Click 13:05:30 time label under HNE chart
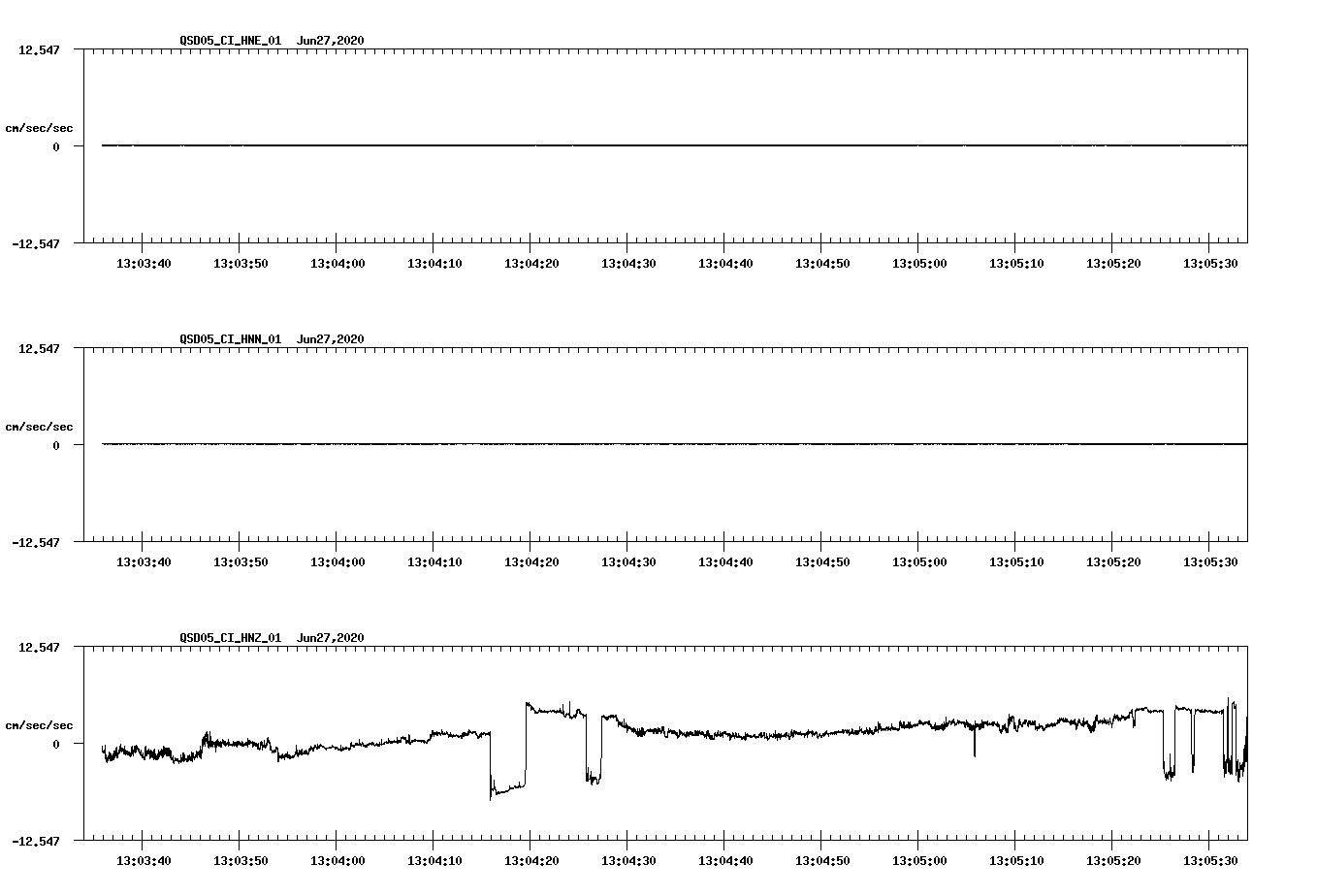 pyautogui.click(x=1210, y=263)
